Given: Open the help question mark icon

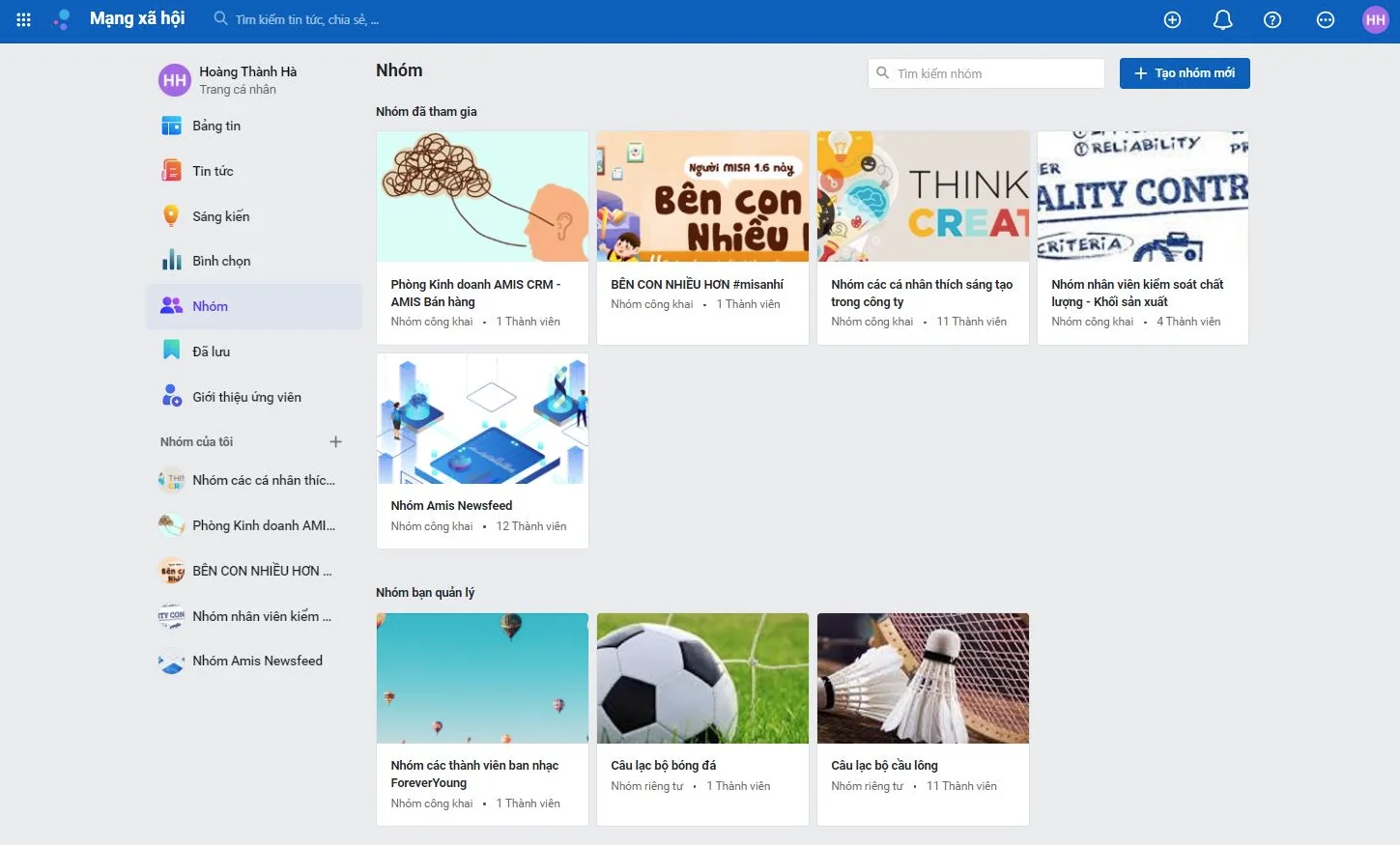Looking at the screenshot, I should click(x=1272, y=19).
